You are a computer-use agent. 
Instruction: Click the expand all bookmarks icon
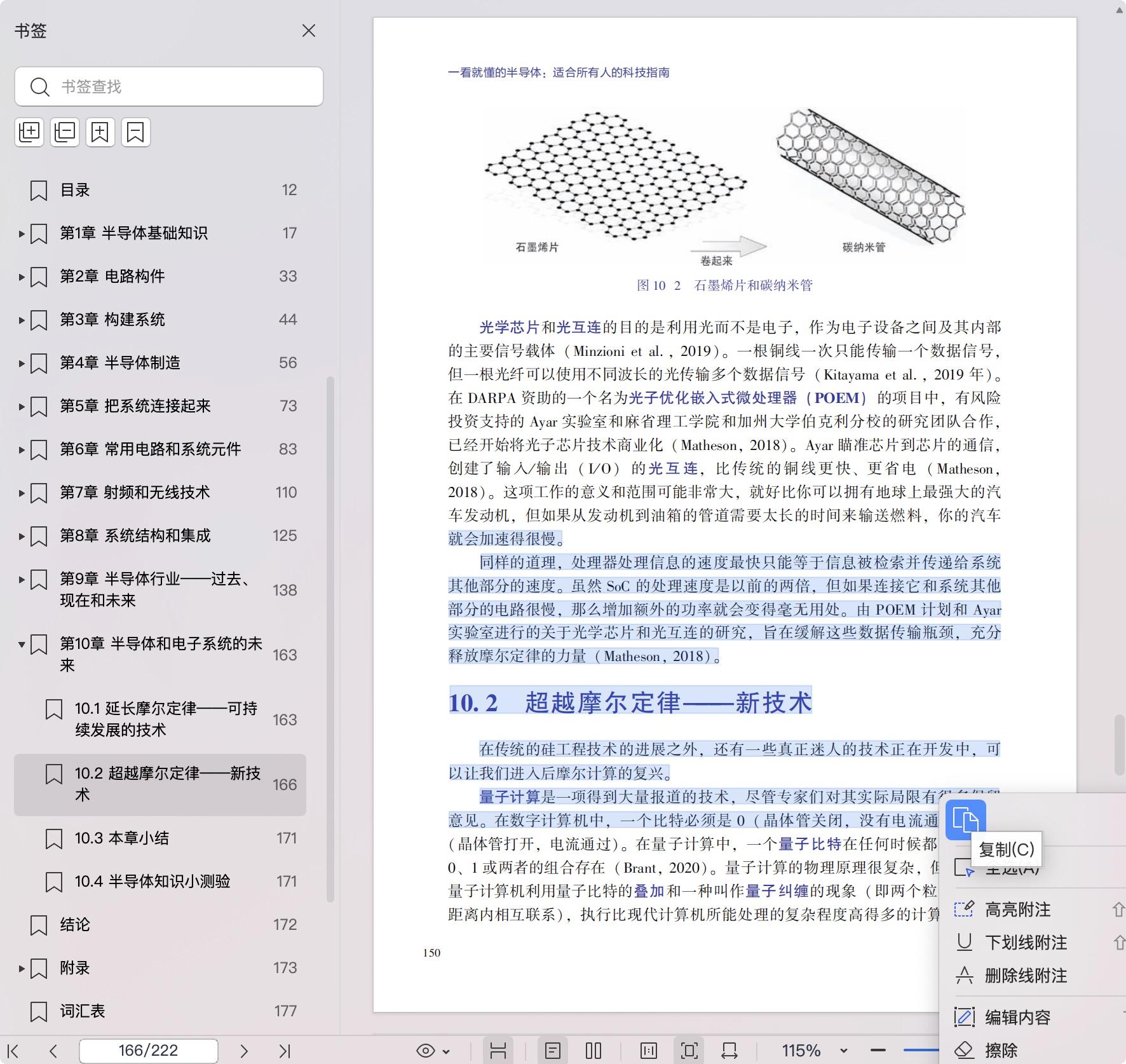coord(29,132)
